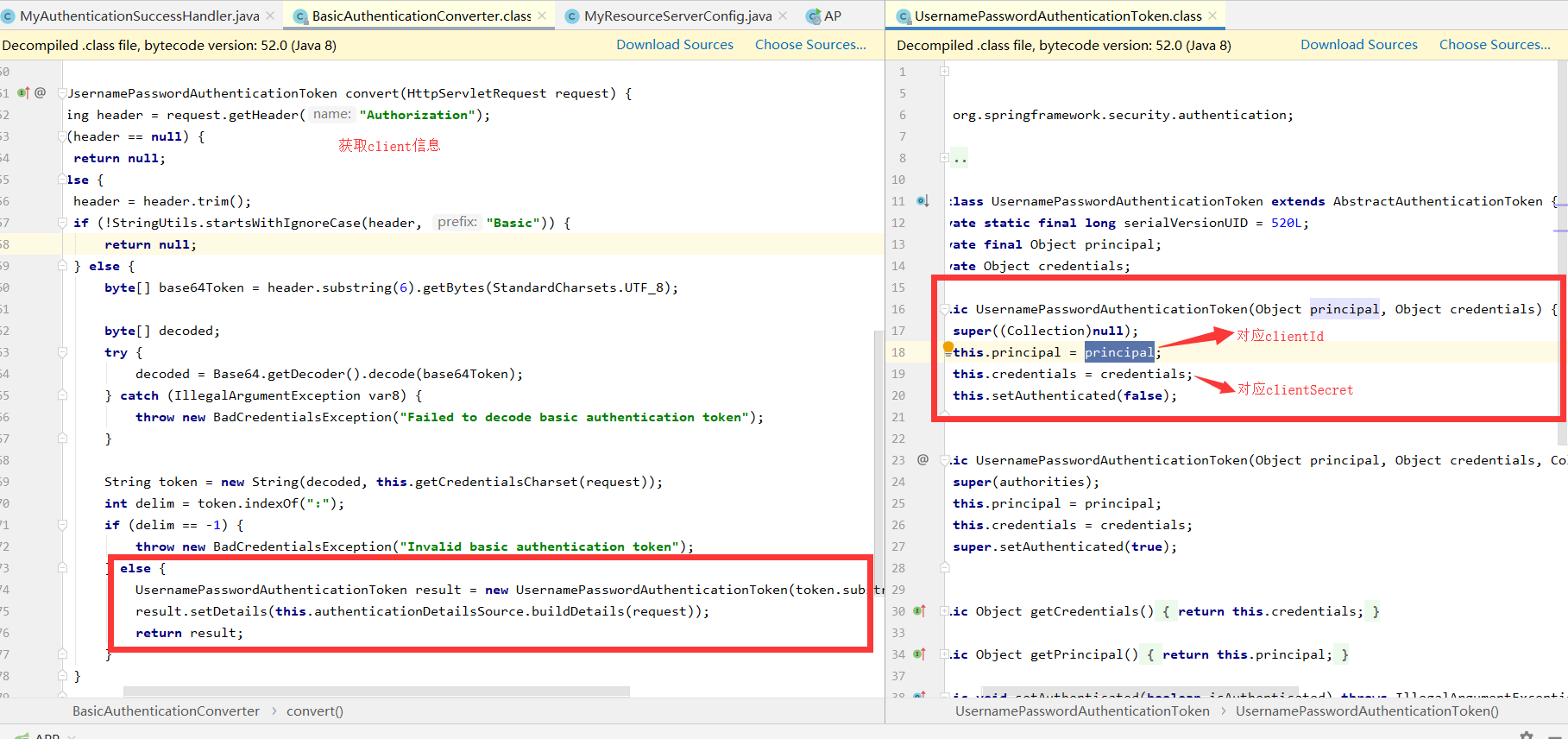The image size is (1568, 739).
Task: Click the header.trim() statement
Action: (162, 201)
